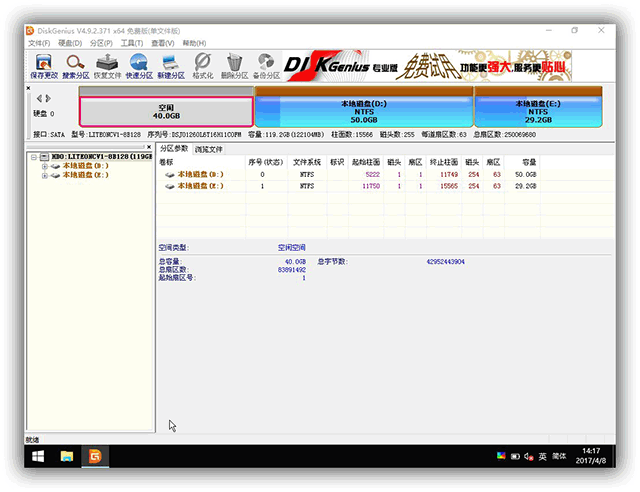This screenshot has width=640, height=492.
Task: Click the 起始柱面 column header
Action: point(366,163)
